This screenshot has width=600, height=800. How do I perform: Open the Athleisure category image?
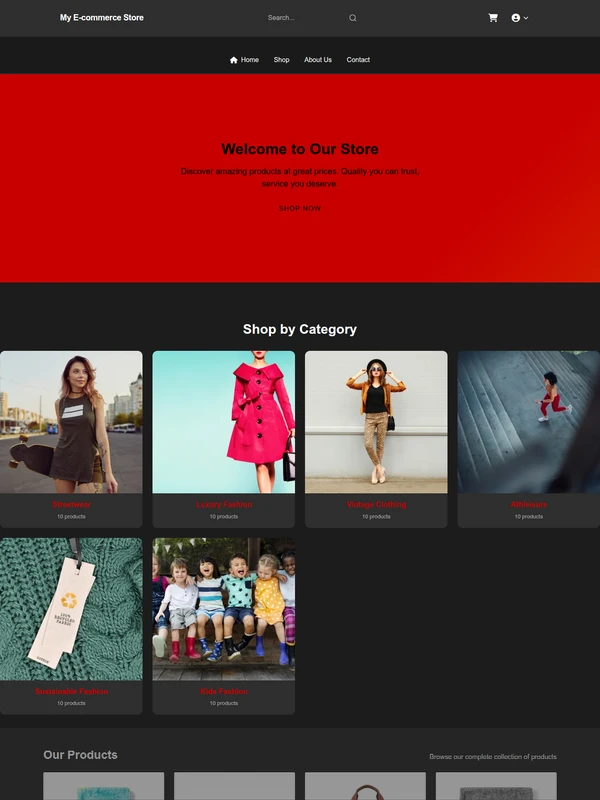[529, 422]
